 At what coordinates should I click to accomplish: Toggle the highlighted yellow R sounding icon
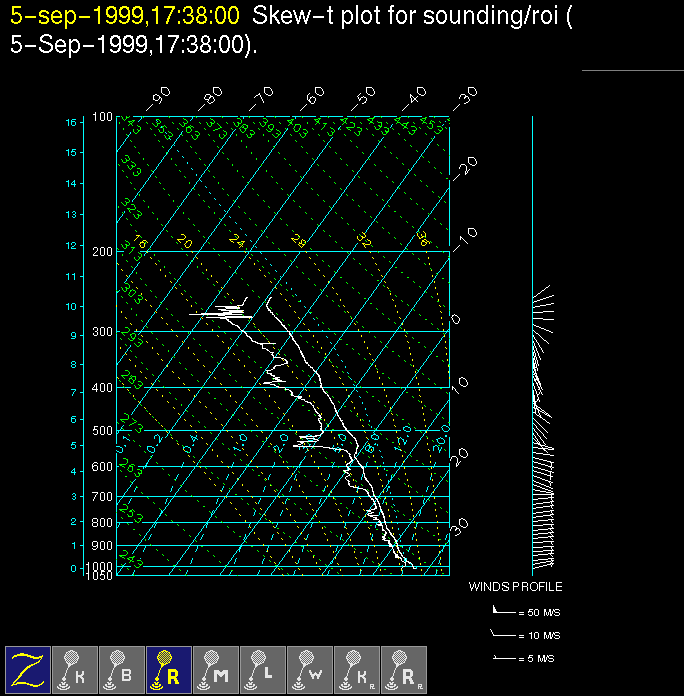point(169,668)
